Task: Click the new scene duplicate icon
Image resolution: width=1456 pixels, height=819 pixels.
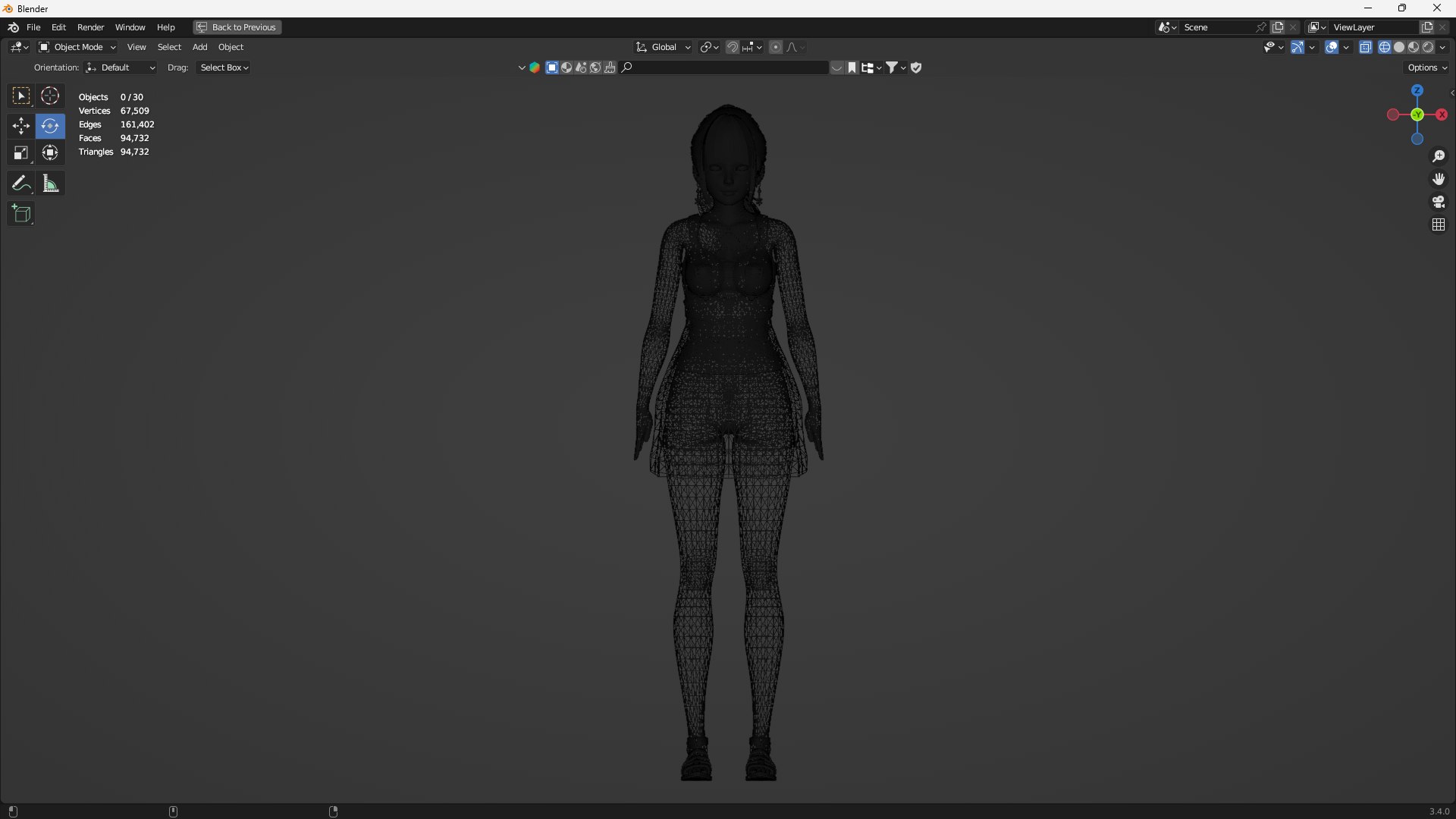Action: [x=1278, y=27]
